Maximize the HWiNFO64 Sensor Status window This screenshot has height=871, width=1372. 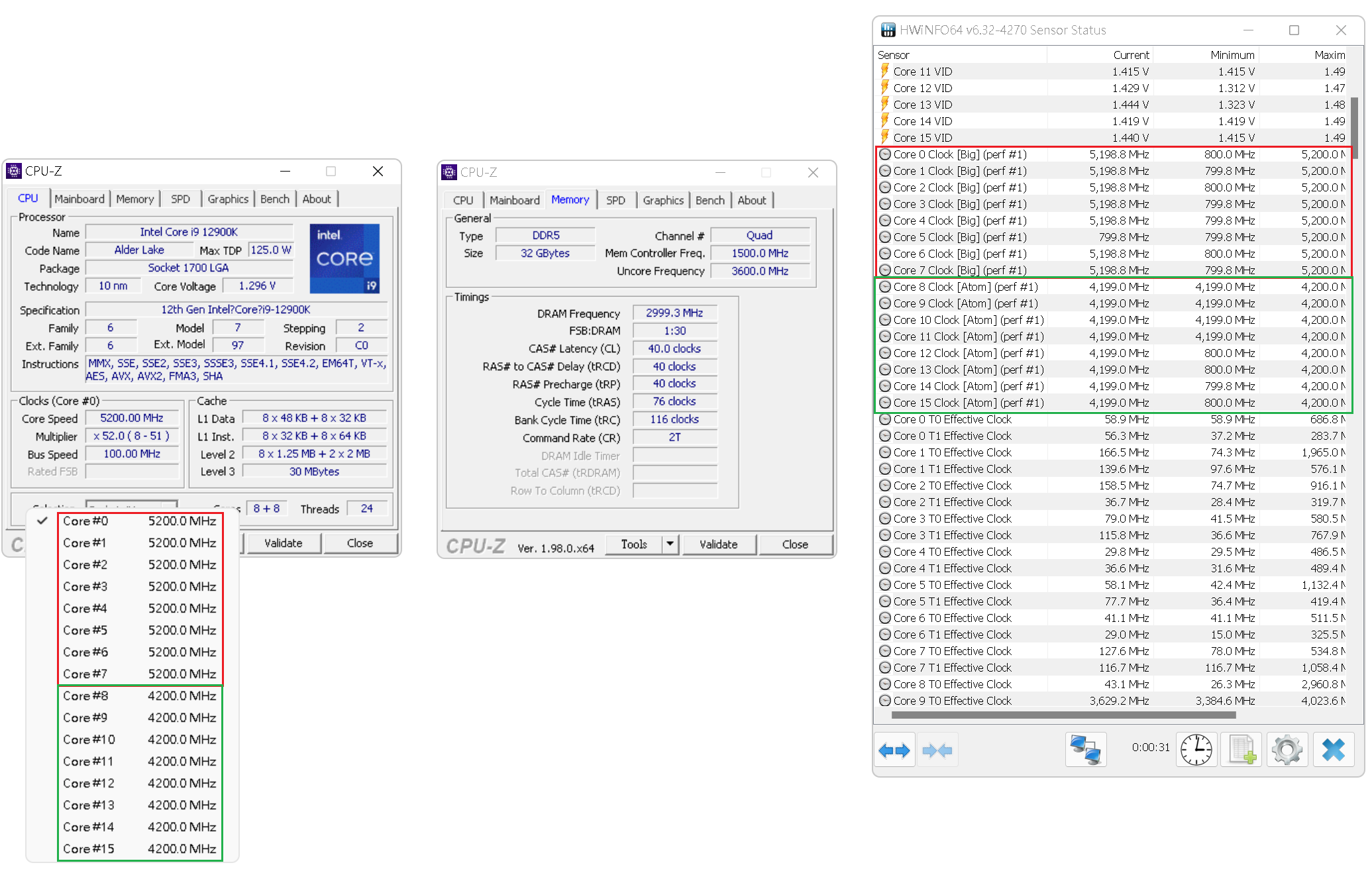1294,30
